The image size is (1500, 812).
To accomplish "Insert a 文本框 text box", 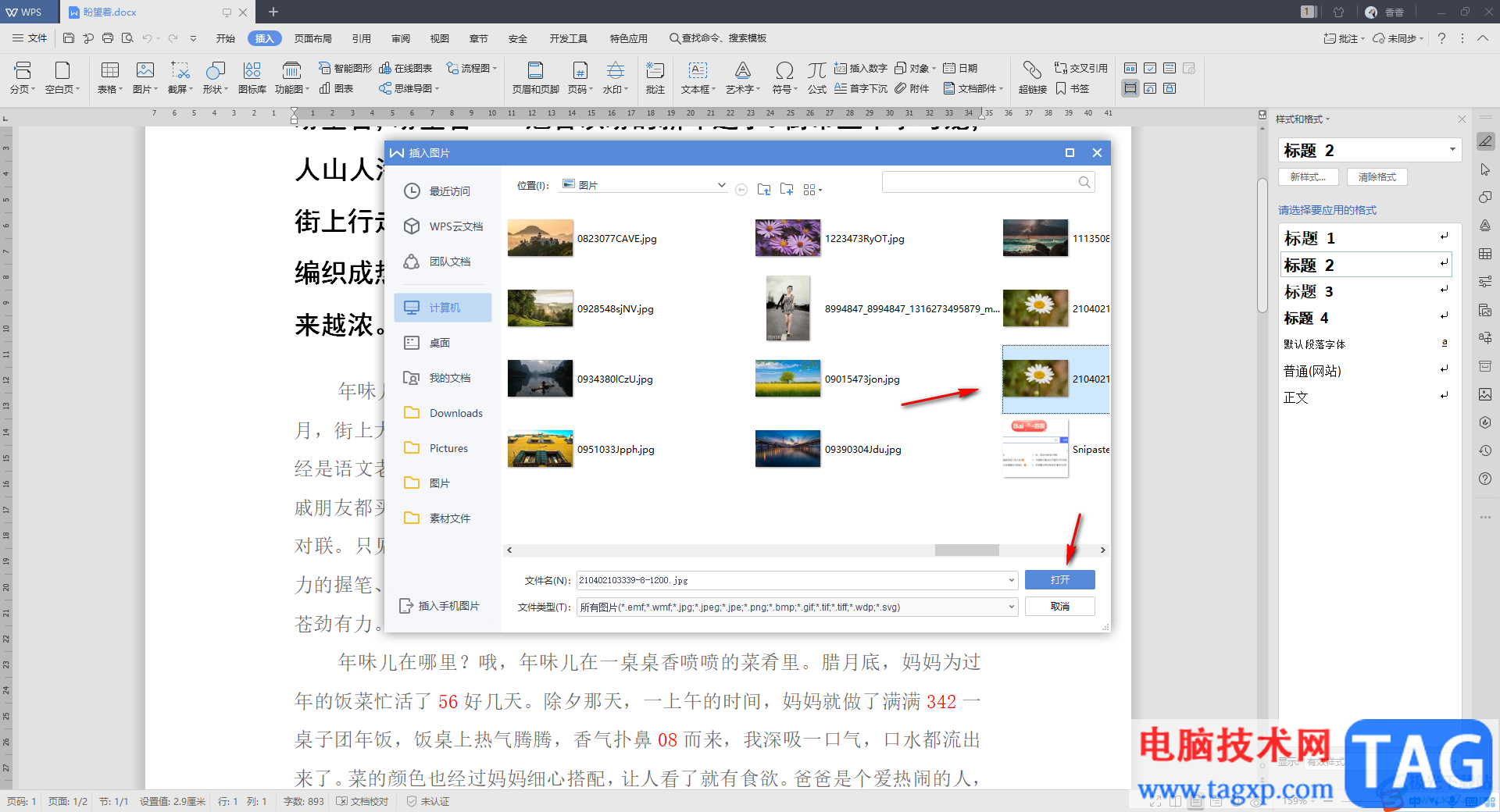I will tap(698, 77).
